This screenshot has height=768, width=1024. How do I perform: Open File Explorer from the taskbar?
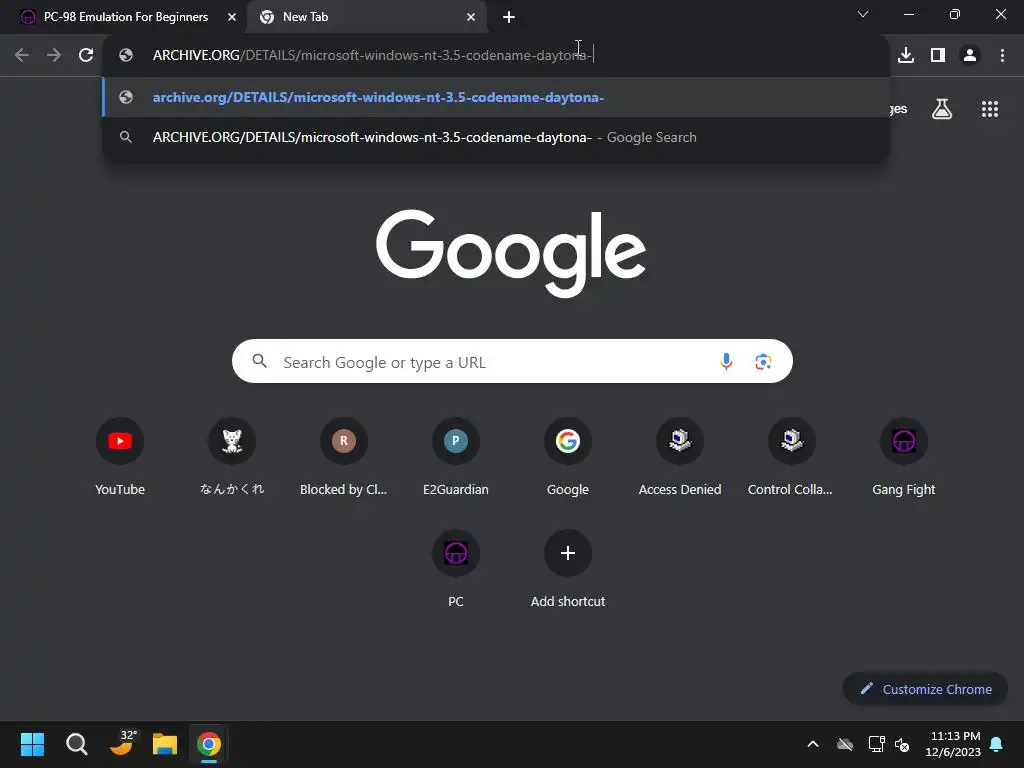[165, 744]
